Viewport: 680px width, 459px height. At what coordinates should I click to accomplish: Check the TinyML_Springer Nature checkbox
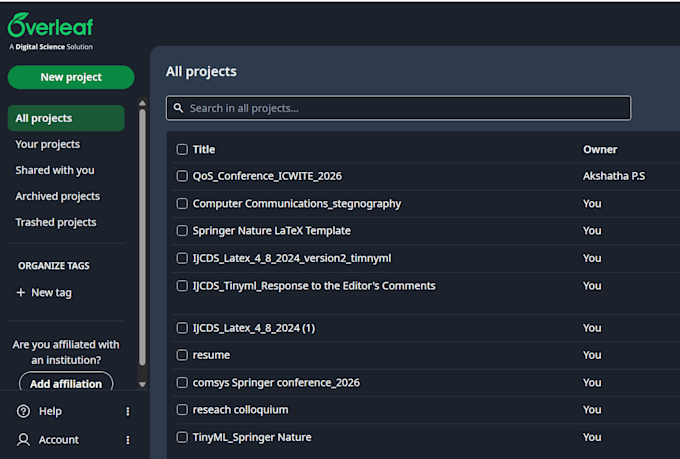click(x=182, y=437)
